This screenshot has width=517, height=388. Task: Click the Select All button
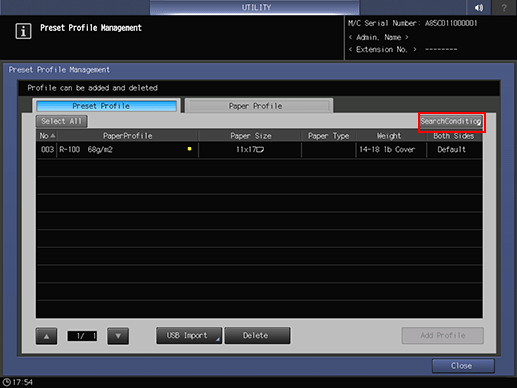coord(62,121)
